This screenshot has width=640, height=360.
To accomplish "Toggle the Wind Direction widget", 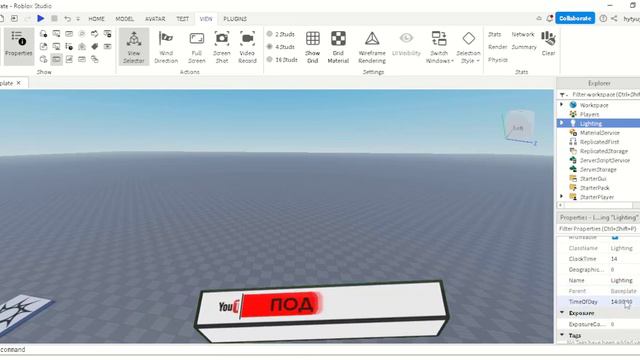I will point(166,47).
